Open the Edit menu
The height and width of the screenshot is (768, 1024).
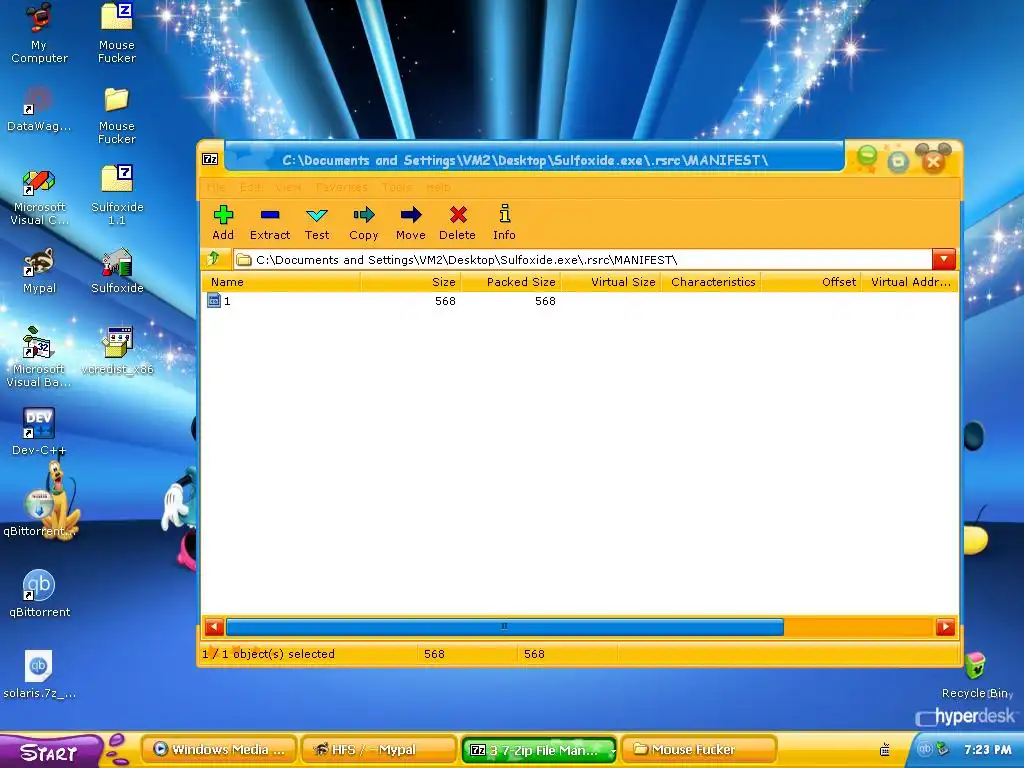[251, 187]
